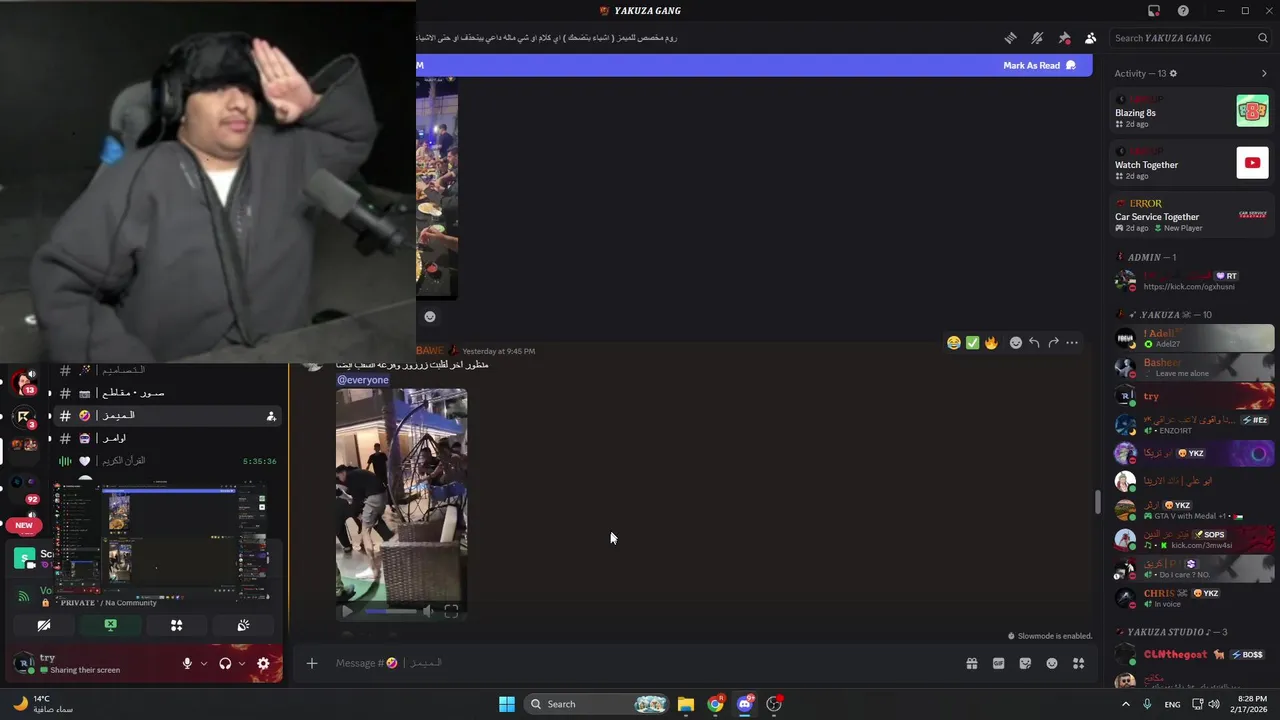The width and height of the screenshot is (1280, 720).
Task: Click the search magnifier icon
Action: pyautogui.click(x=1263, y=38)
